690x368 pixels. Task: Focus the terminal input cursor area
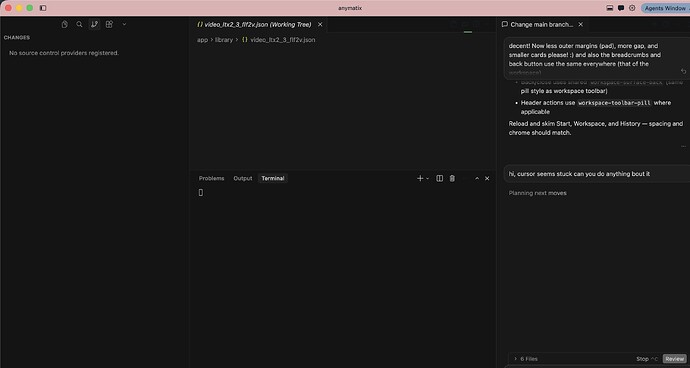point(201,192)
